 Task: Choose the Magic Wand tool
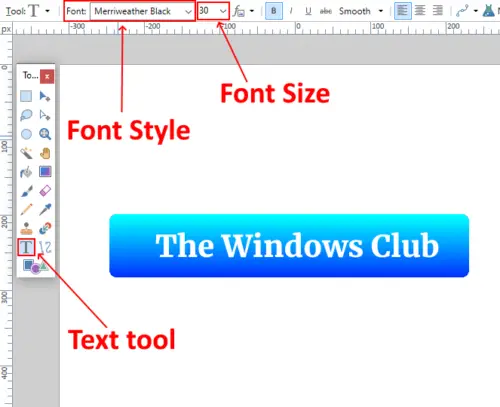tap(26, 153)
